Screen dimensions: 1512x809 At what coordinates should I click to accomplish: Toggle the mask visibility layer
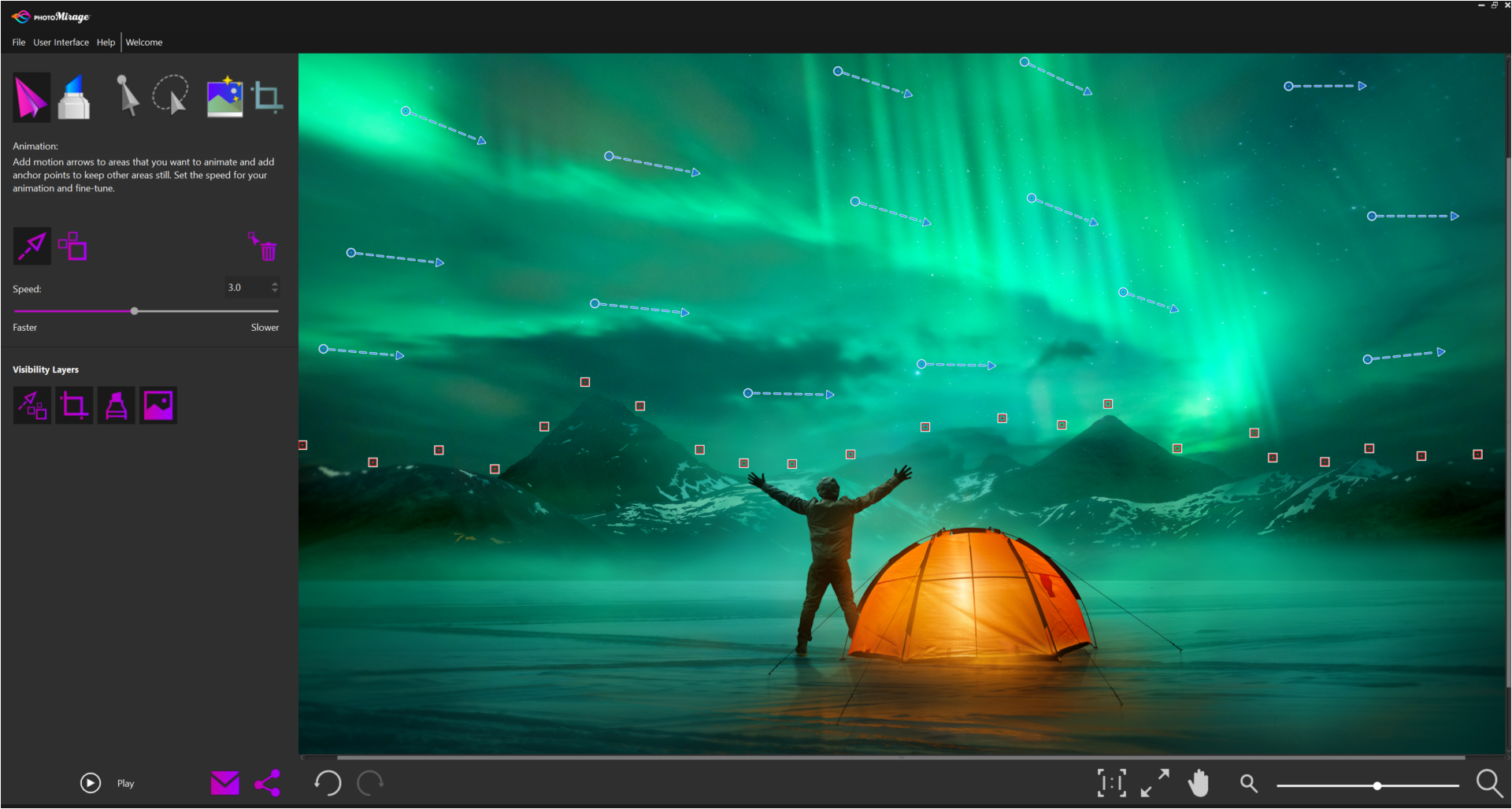point(116,405)
